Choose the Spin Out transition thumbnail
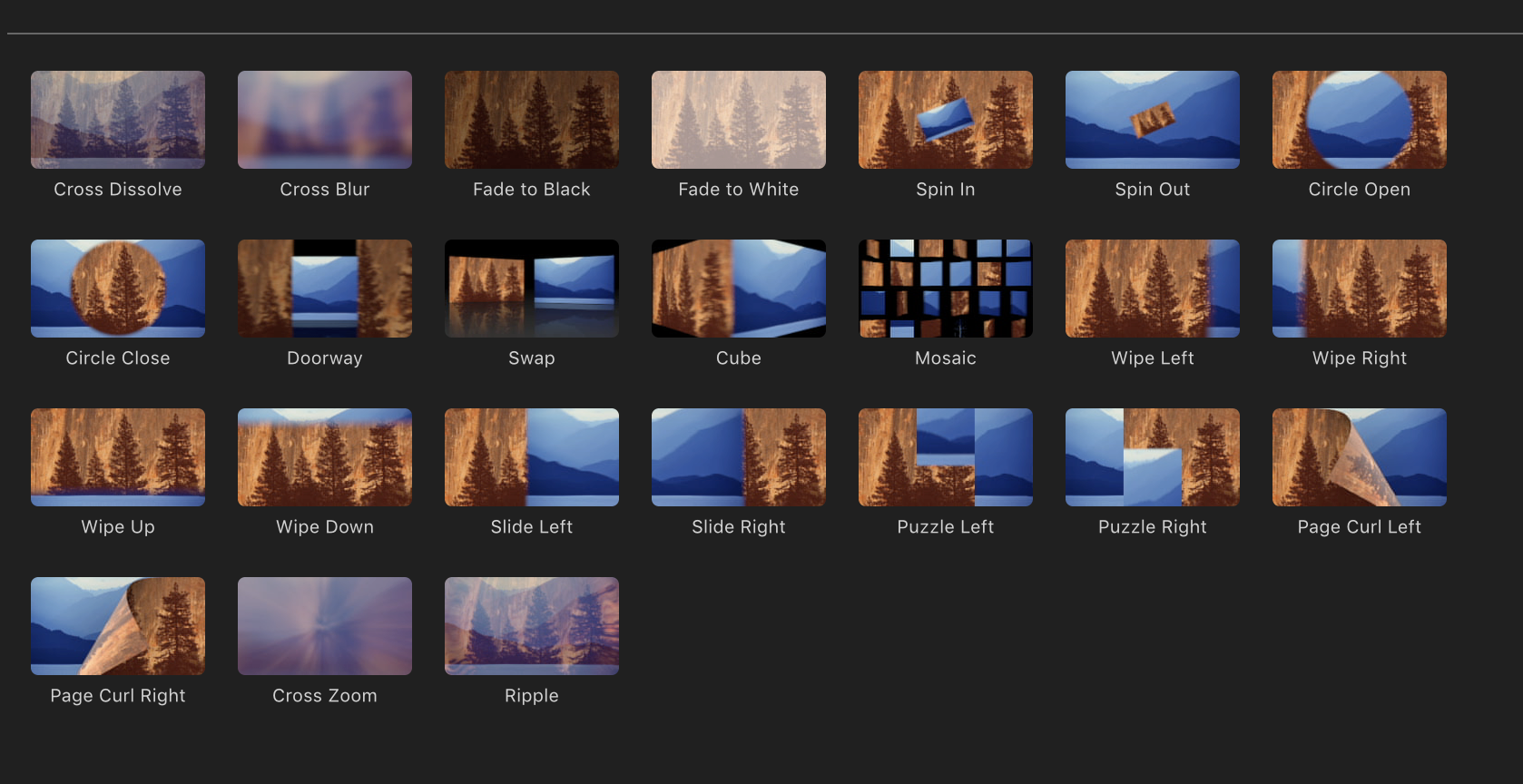 tap(1153, 120)
